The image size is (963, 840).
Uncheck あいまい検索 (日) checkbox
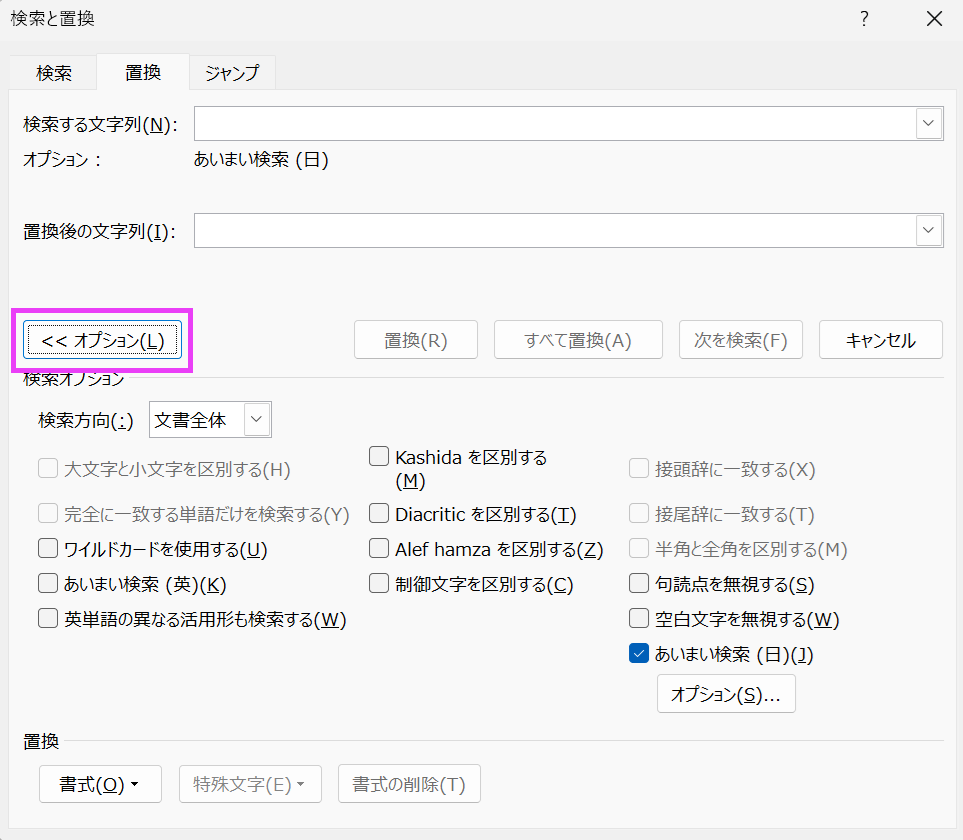click(638, 654)
